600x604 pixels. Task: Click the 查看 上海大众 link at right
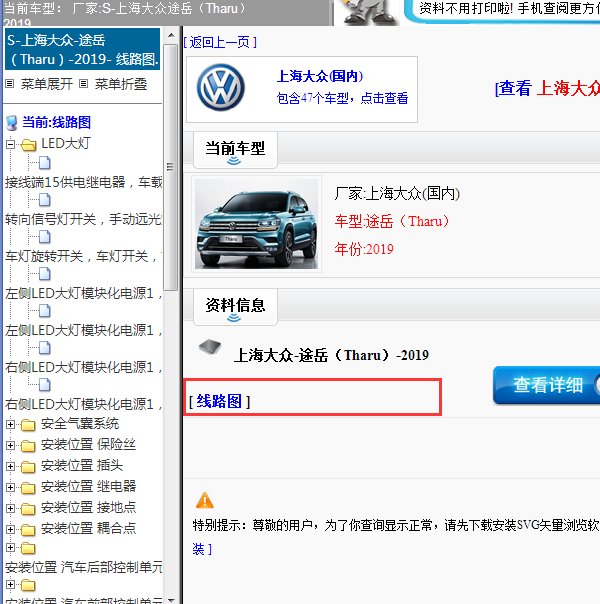pos(547,88)
